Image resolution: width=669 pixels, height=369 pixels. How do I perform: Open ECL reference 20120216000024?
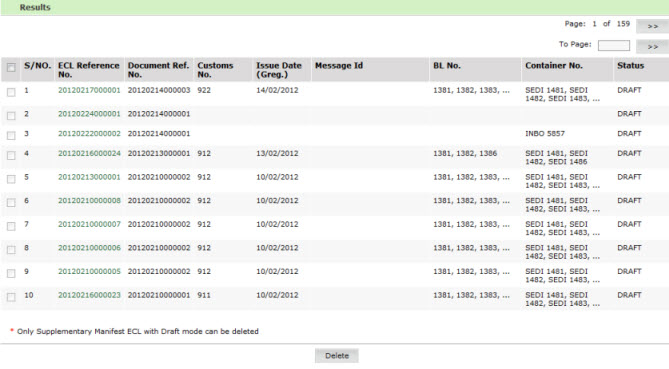coord(89,153)
